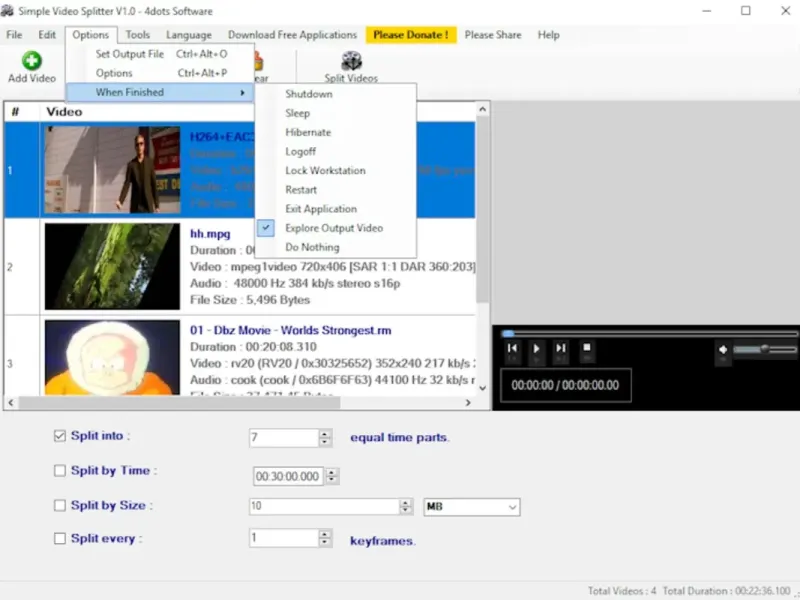800x600 pixels.
Task: Select the hh.mpg video thumbnail
Action: [112, 266]
